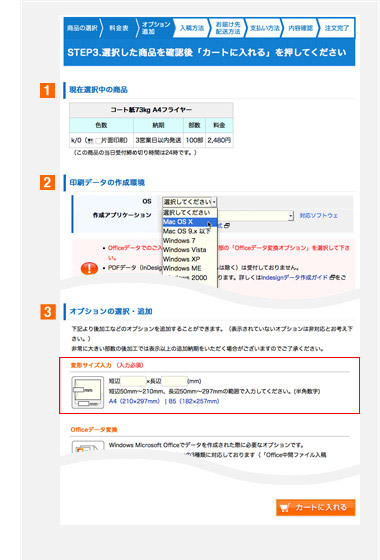Pick Windows ME from the OS list

[190, 268]
